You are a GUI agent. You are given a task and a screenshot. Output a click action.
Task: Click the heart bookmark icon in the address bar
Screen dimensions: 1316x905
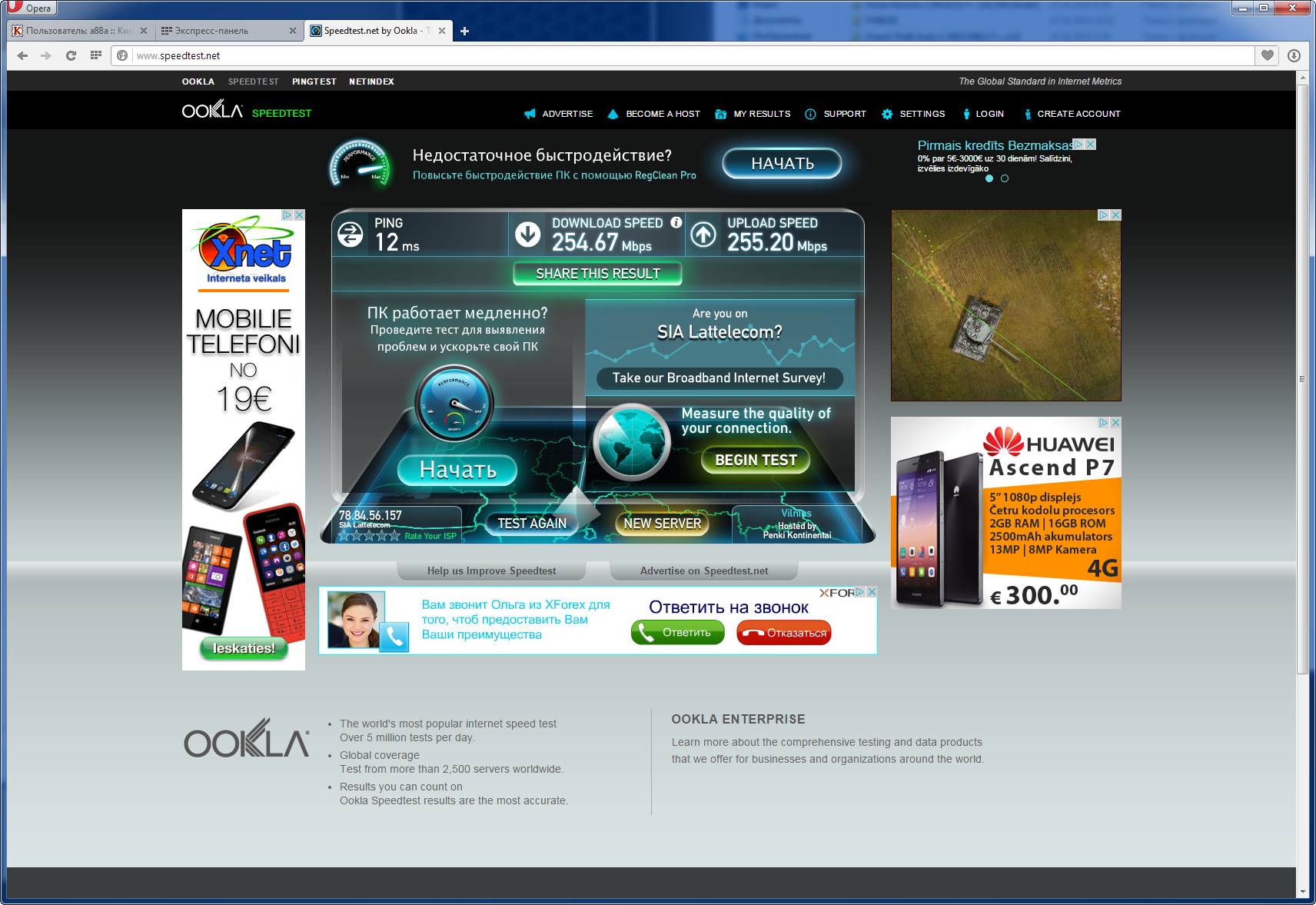pyautogui.click(x=1267, y=55)
